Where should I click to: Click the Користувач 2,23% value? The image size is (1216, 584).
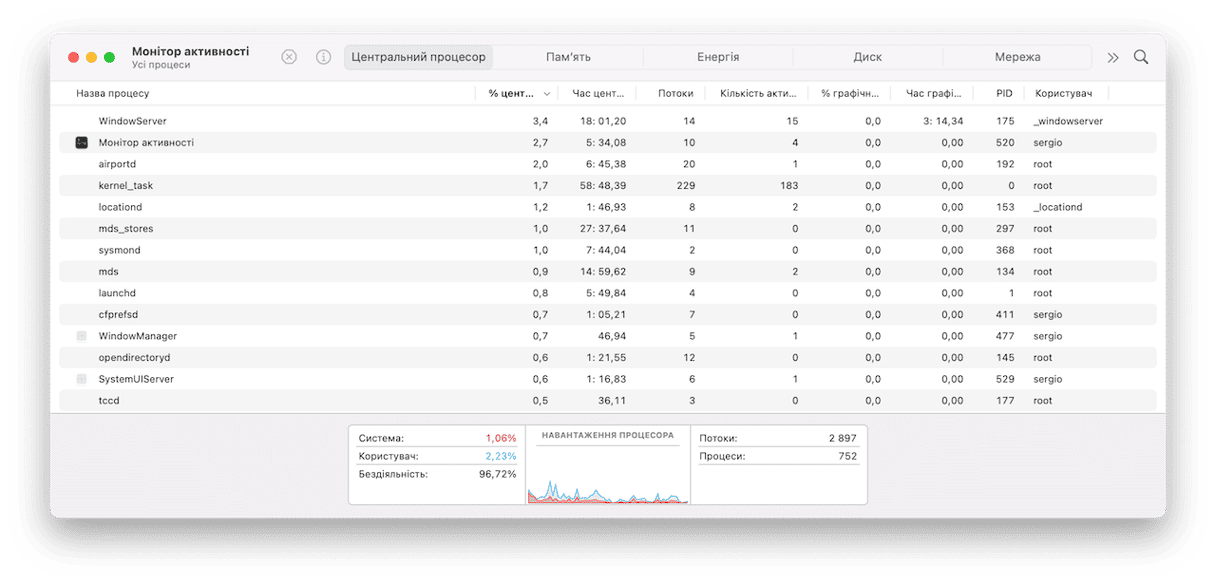(x=501, y=456)
